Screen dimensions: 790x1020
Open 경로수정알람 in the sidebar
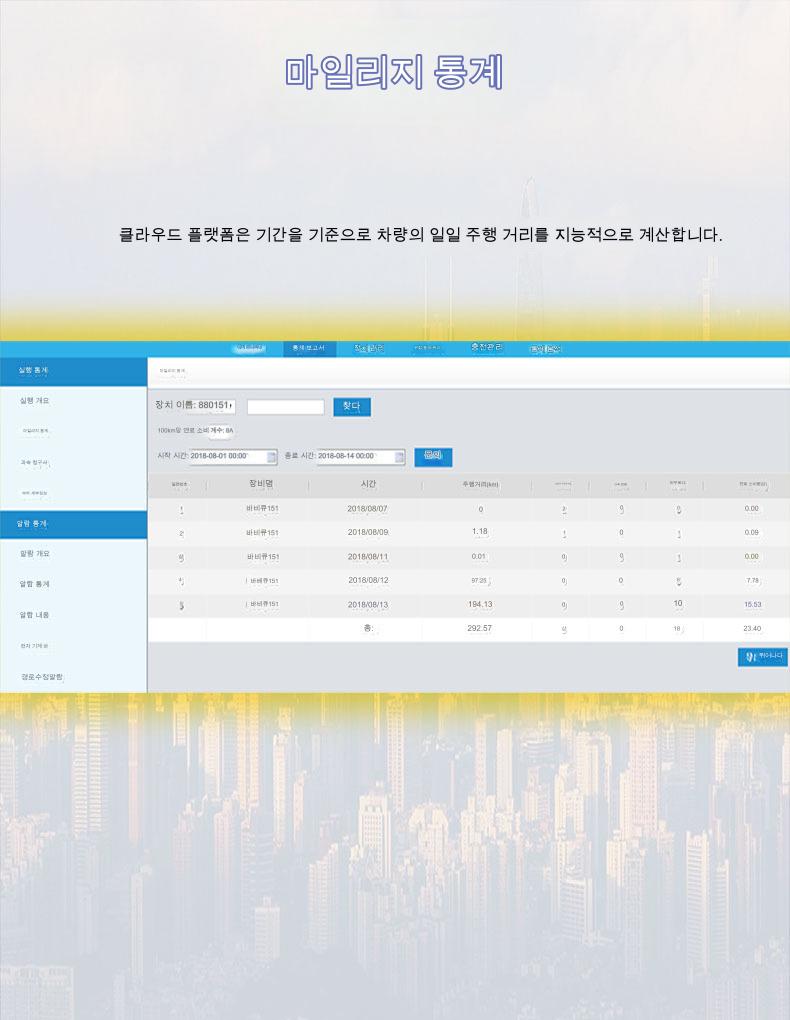(x=42, y=677)
